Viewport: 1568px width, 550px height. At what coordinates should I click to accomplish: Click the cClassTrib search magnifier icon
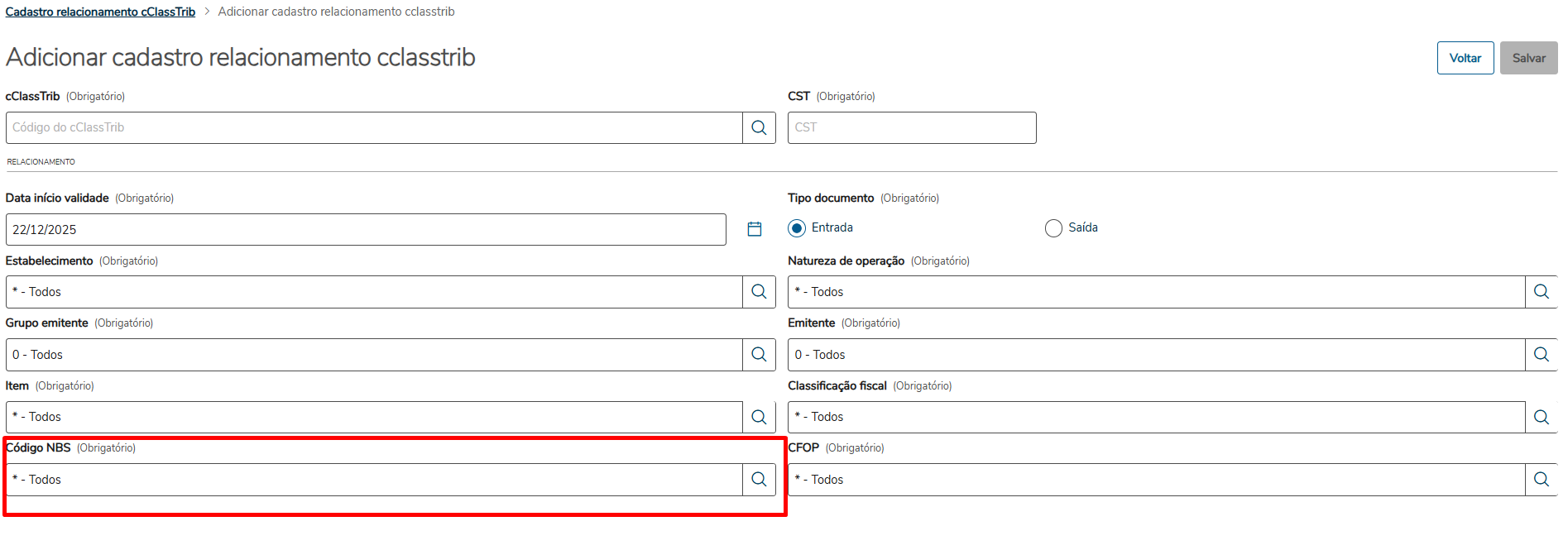(759, 127)
